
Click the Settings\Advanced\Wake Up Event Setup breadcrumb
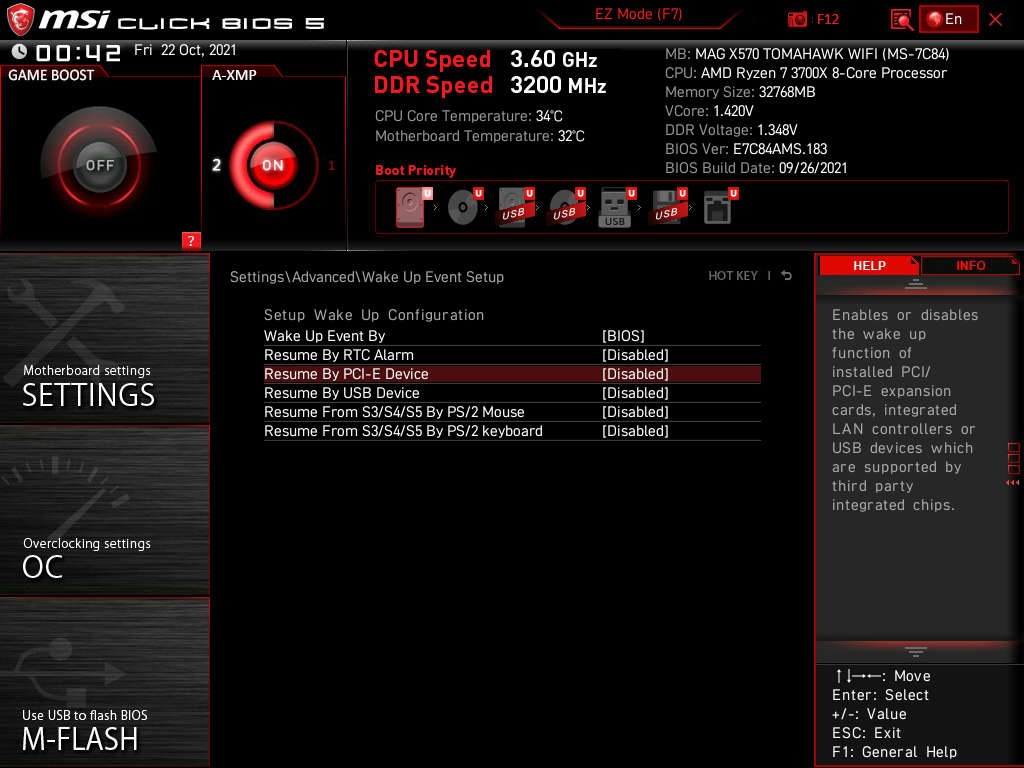366,277
